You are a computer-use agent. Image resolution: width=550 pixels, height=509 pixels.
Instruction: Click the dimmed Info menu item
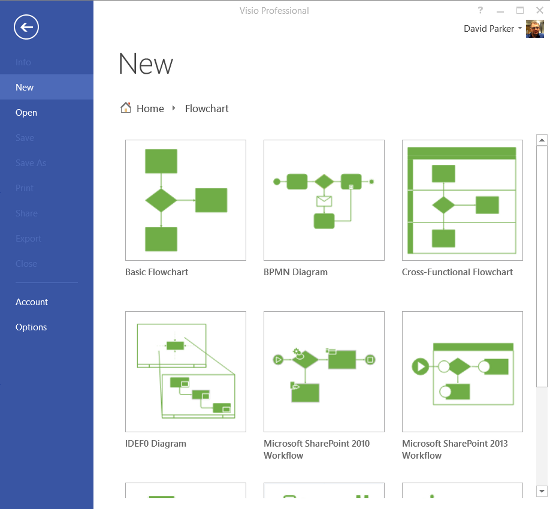point(23,62)
